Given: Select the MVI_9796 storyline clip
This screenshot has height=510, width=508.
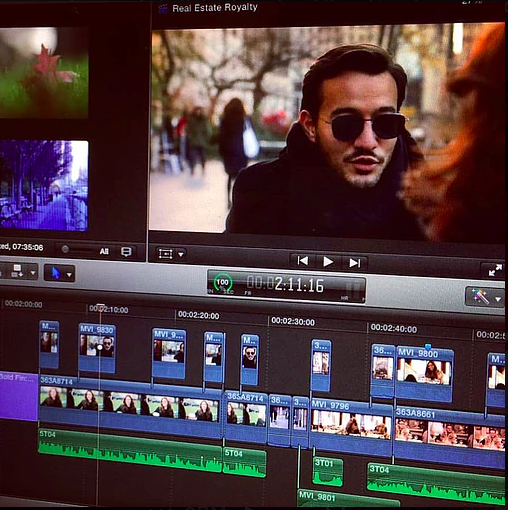Looking at the screenshot, I should 351,427.
